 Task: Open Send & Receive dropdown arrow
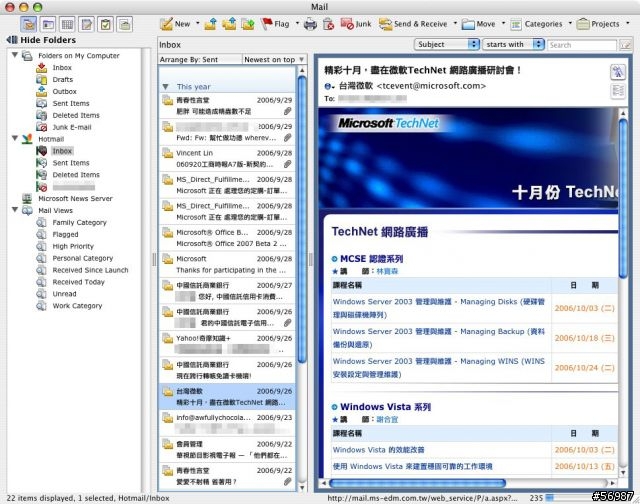(455, 23)
